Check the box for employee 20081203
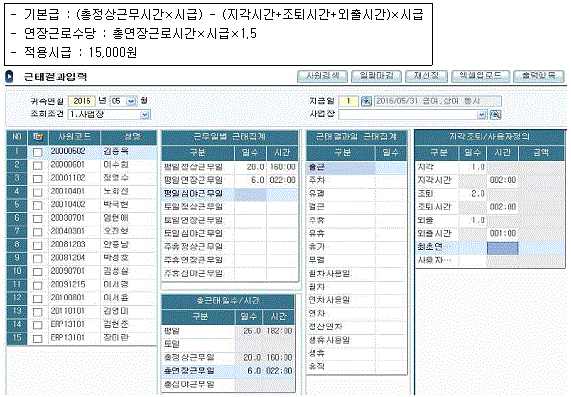The height and width of the screenshot is (397, 571). click(37, 245)
